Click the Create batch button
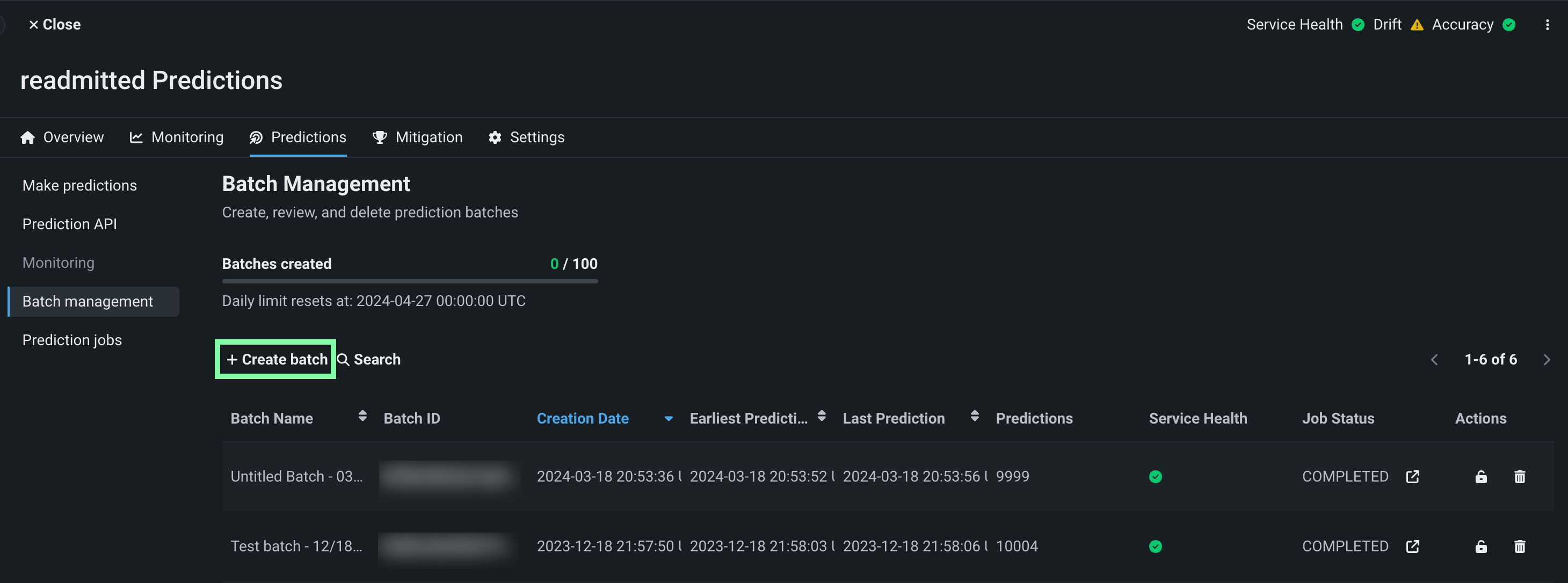This screenshot has height=583, width=1568. tap(277, 360)
